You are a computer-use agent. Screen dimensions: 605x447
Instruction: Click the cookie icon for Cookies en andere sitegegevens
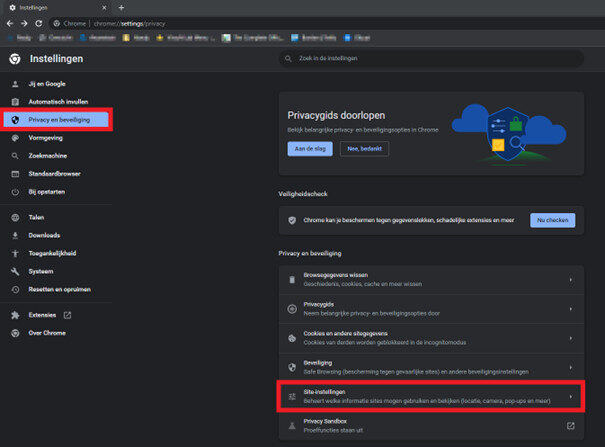click(x=292, y=338)
